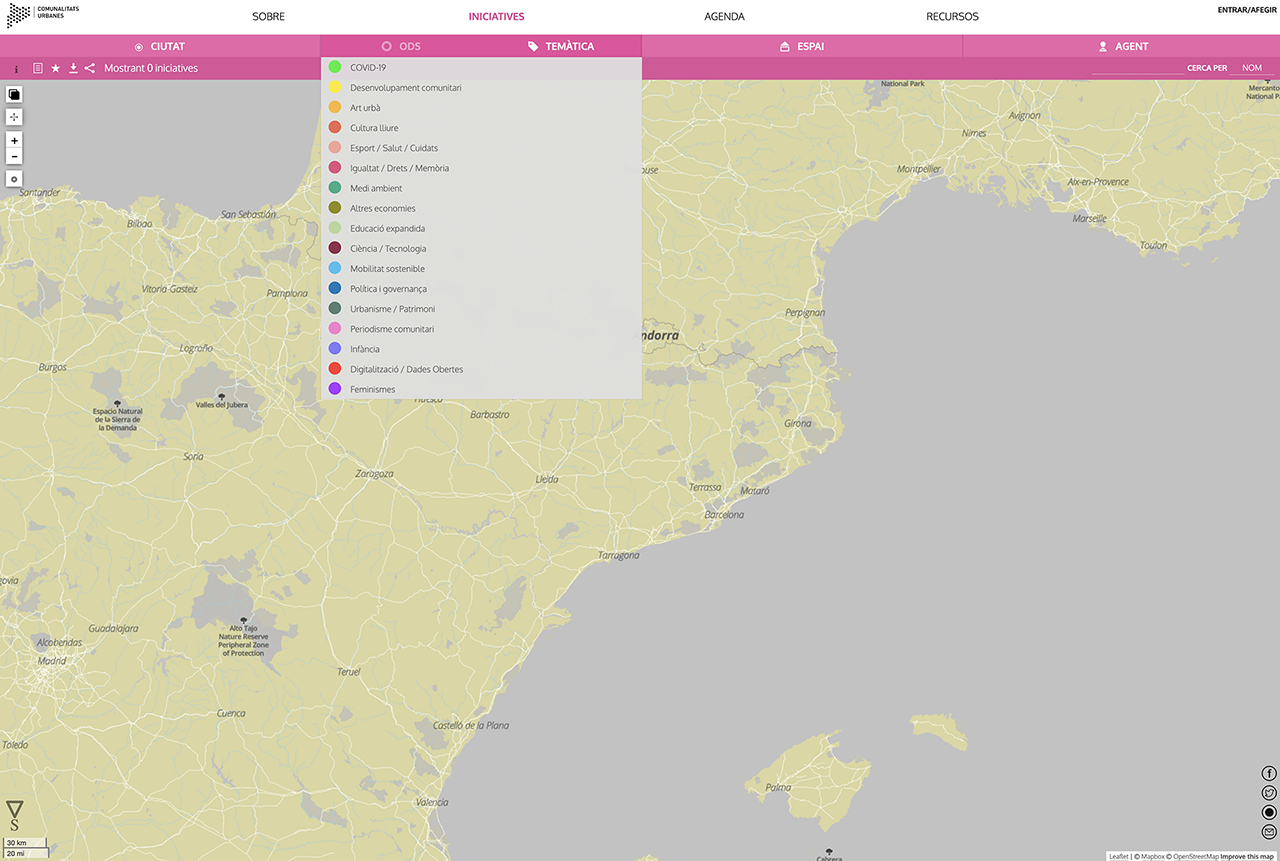Click the search field next to CERCA PER
The image size is (1280, 861).
click(x=1137, y=68)
